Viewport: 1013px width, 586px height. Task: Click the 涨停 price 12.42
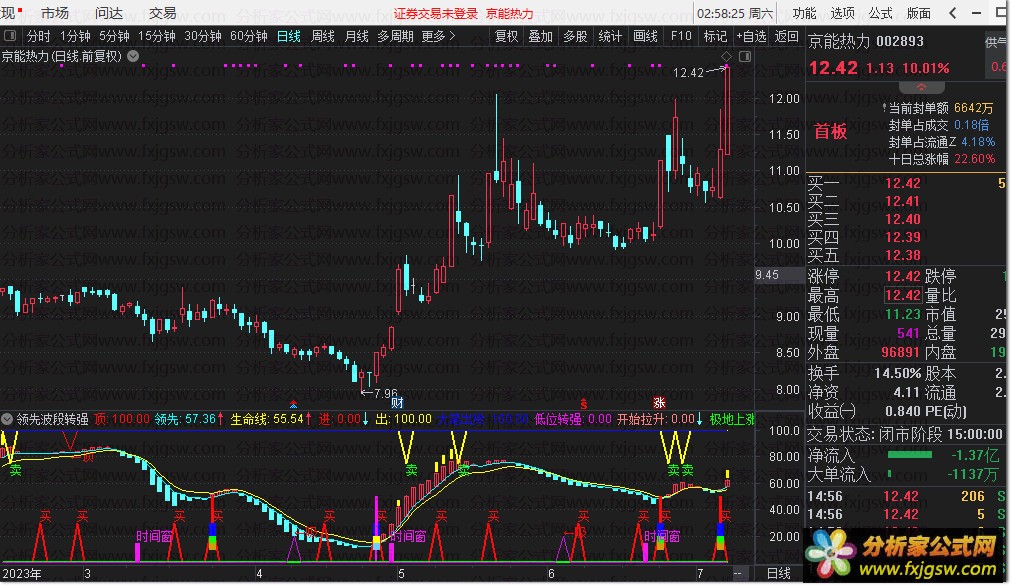(903, 277)
